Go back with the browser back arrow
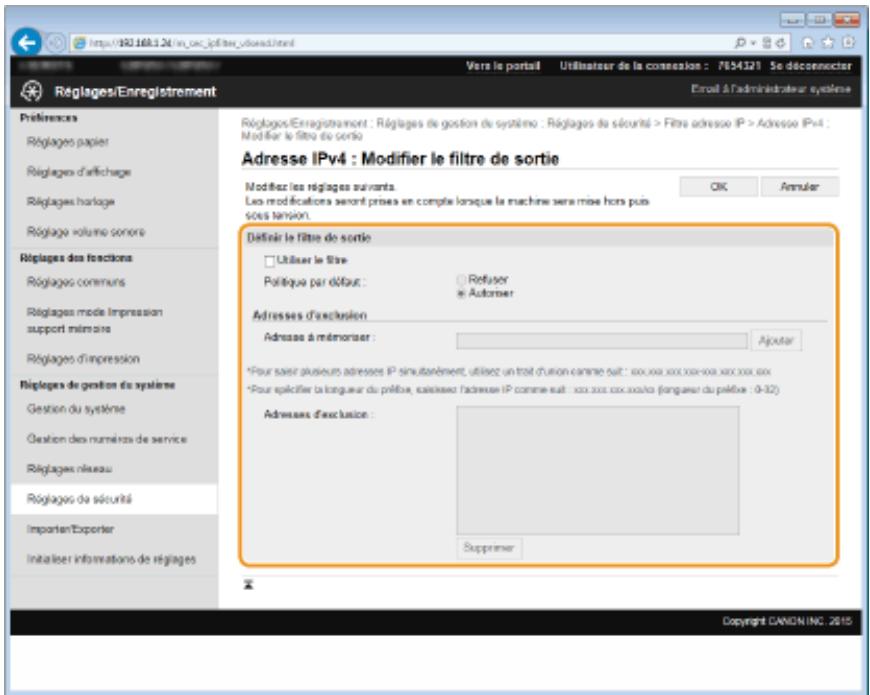This screenshot has height=695, width=870. click(x=26, y=42)
